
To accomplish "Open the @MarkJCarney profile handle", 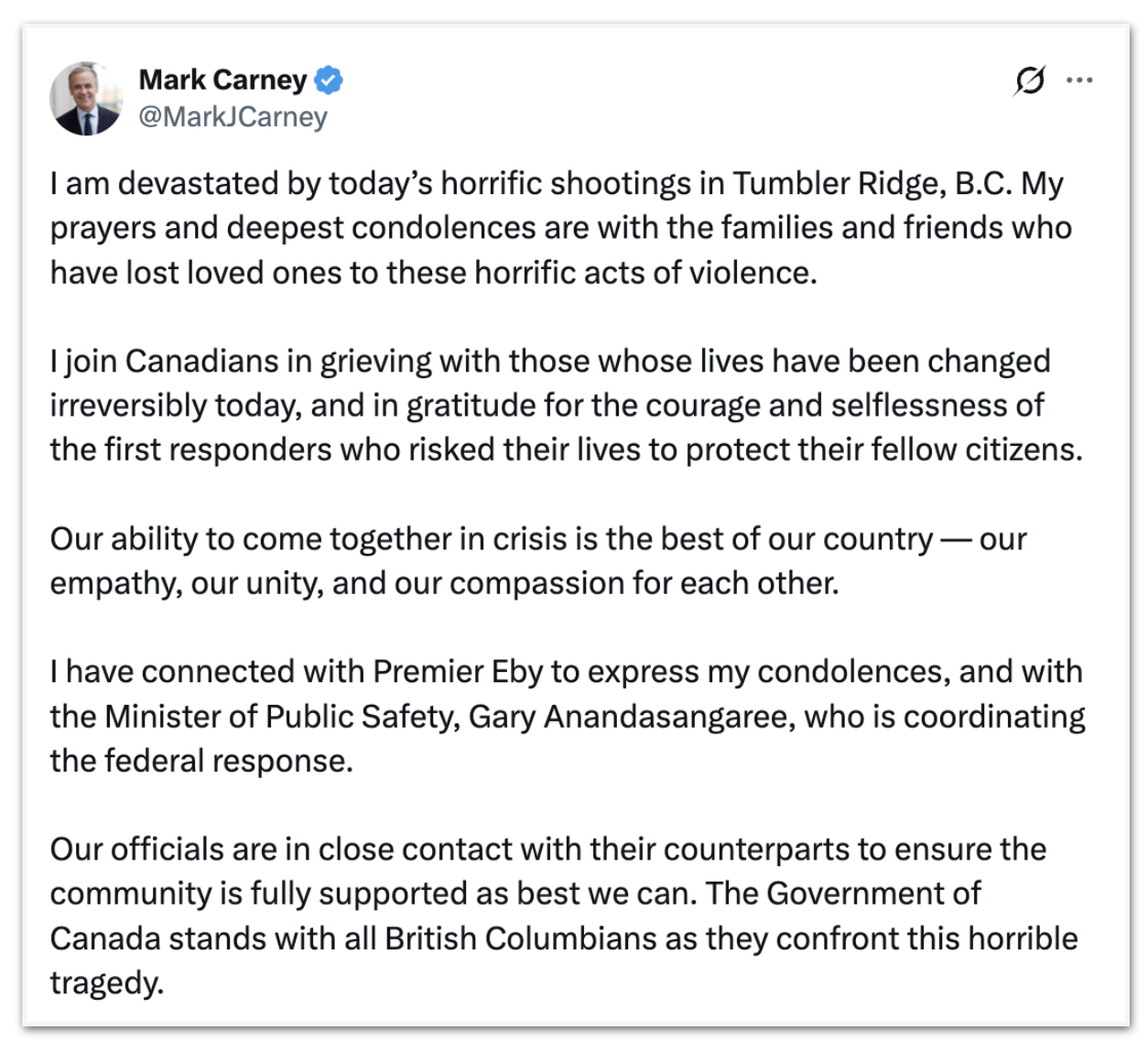I will pos(232,116).
